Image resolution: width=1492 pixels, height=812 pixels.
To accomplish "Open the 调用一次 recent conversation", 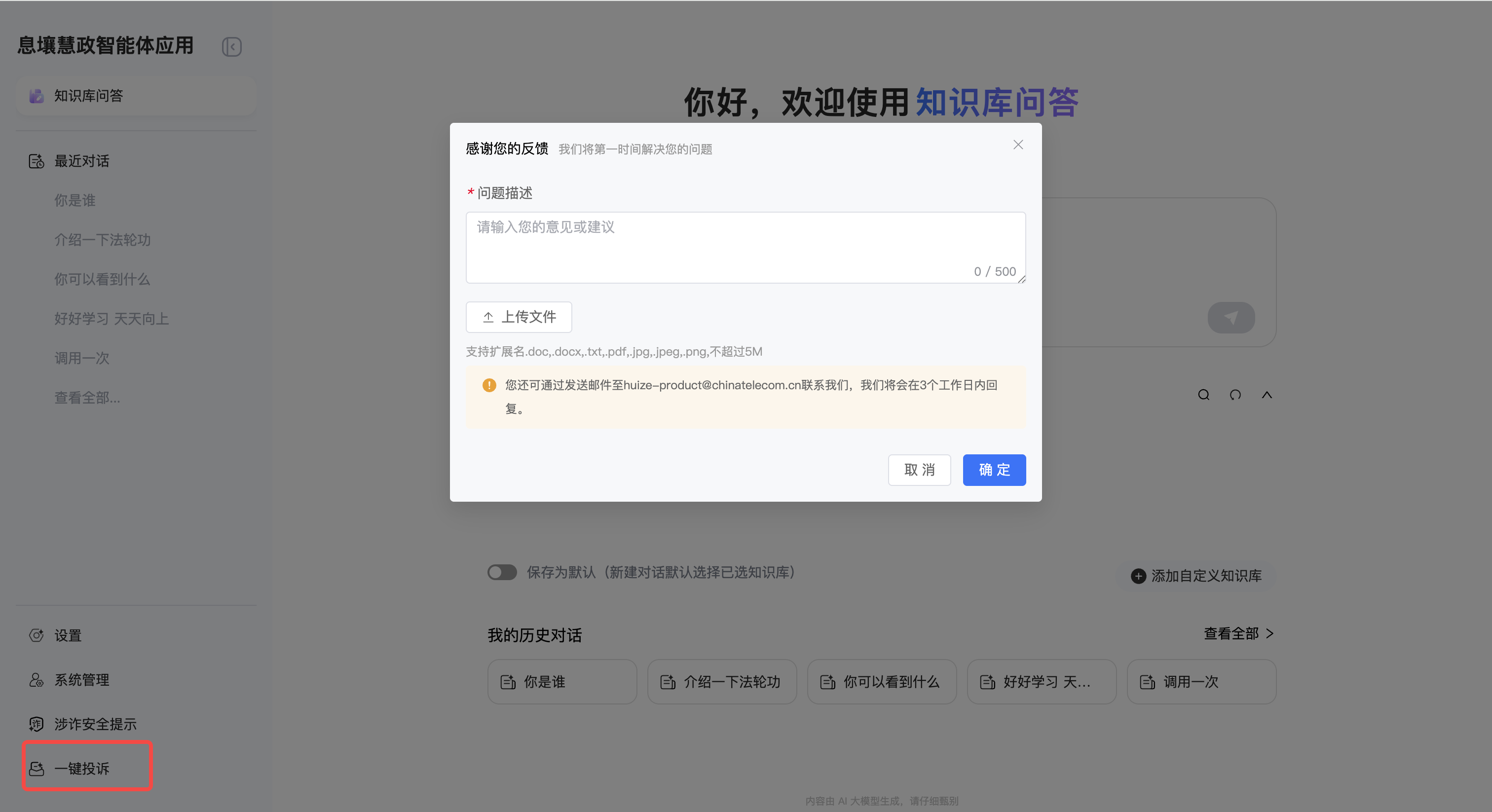I will tap(82, 358).
